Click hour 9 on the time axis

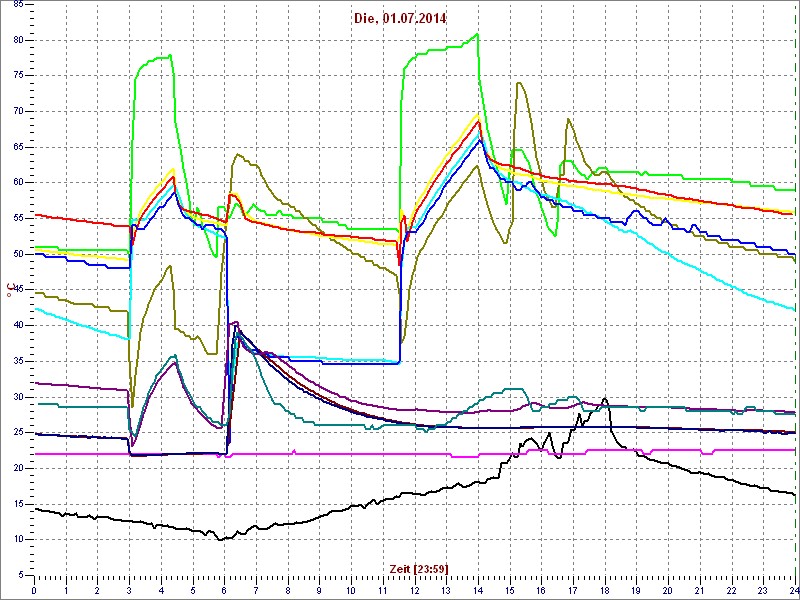click(x=319, y=591)
